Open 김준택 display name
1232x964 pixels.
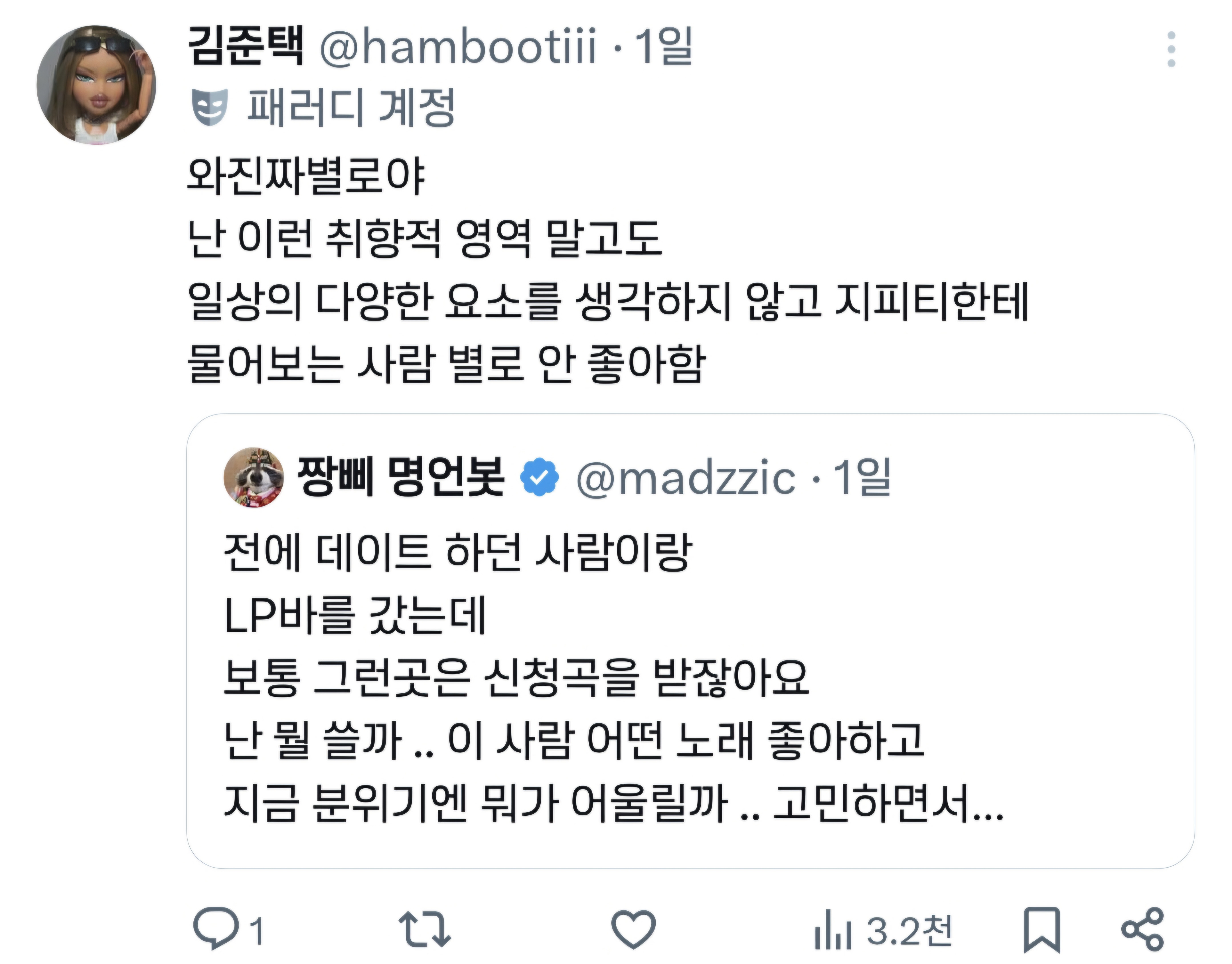coord(246,45)
